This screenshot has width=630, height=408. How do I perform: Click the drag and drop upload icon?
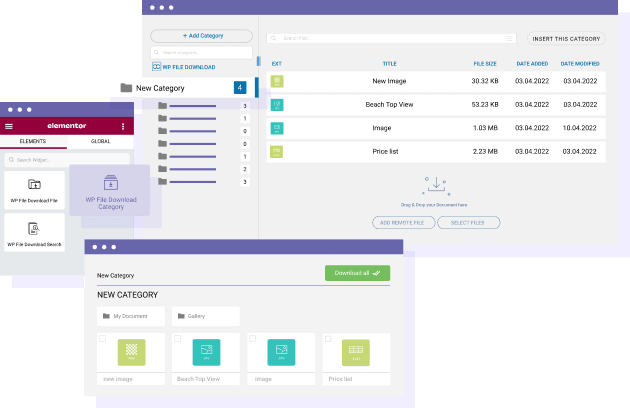point(434,185)
